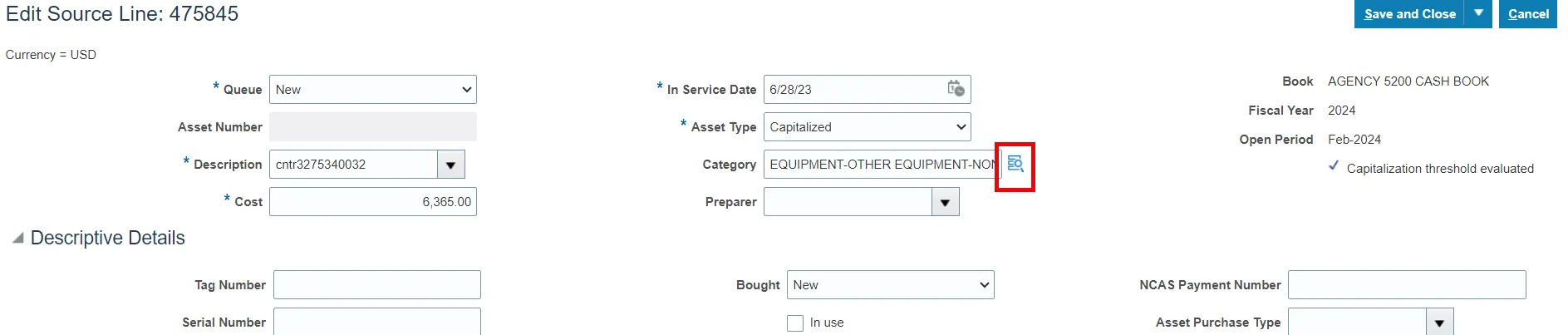
Task: Open the Bought dropdown
Action: [x=889, y=285]
